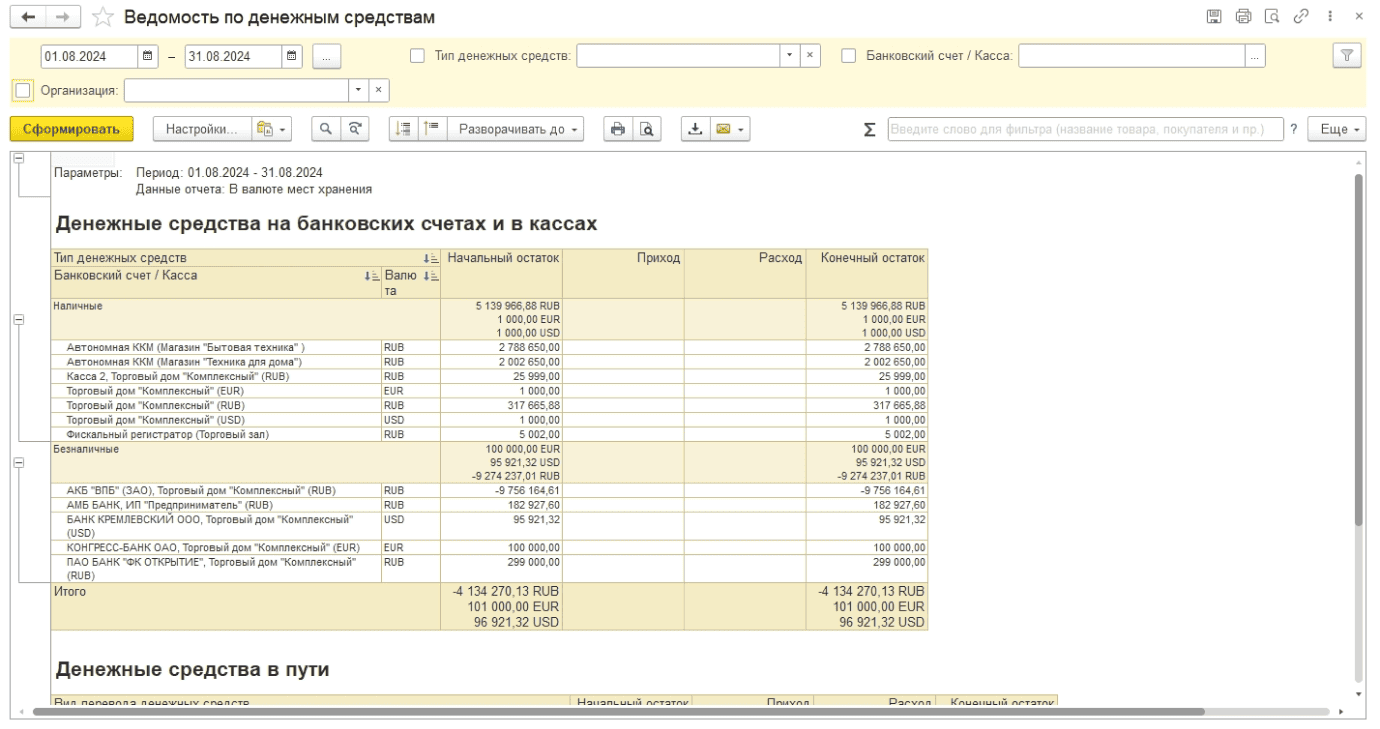Click the save diskette icon in title bar
Image resolution: width=1380 pixels, height=729 pixels.
point(1214,17)
